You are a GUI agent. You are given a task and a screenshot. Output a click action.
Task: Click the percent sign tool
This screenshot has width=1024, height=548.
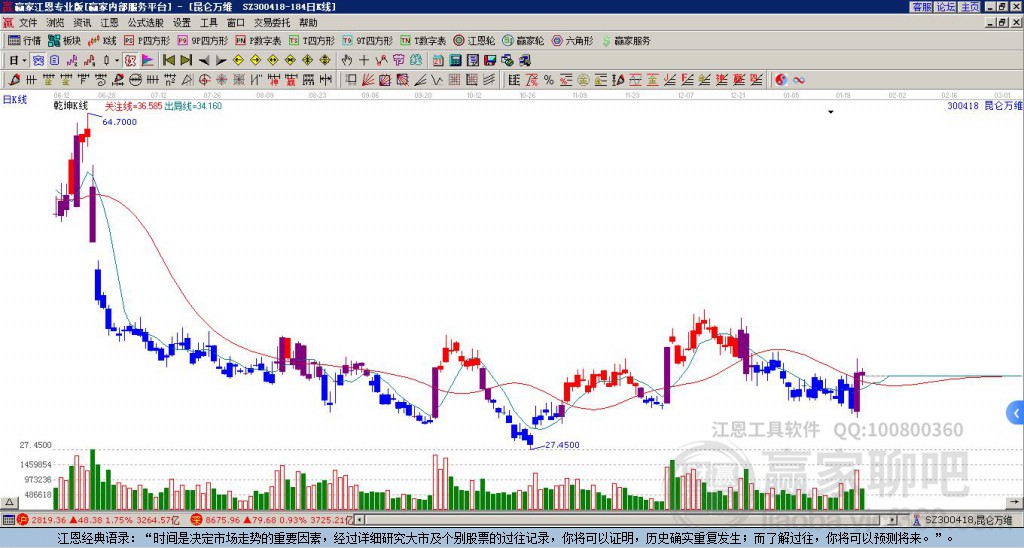coord(548,80)
